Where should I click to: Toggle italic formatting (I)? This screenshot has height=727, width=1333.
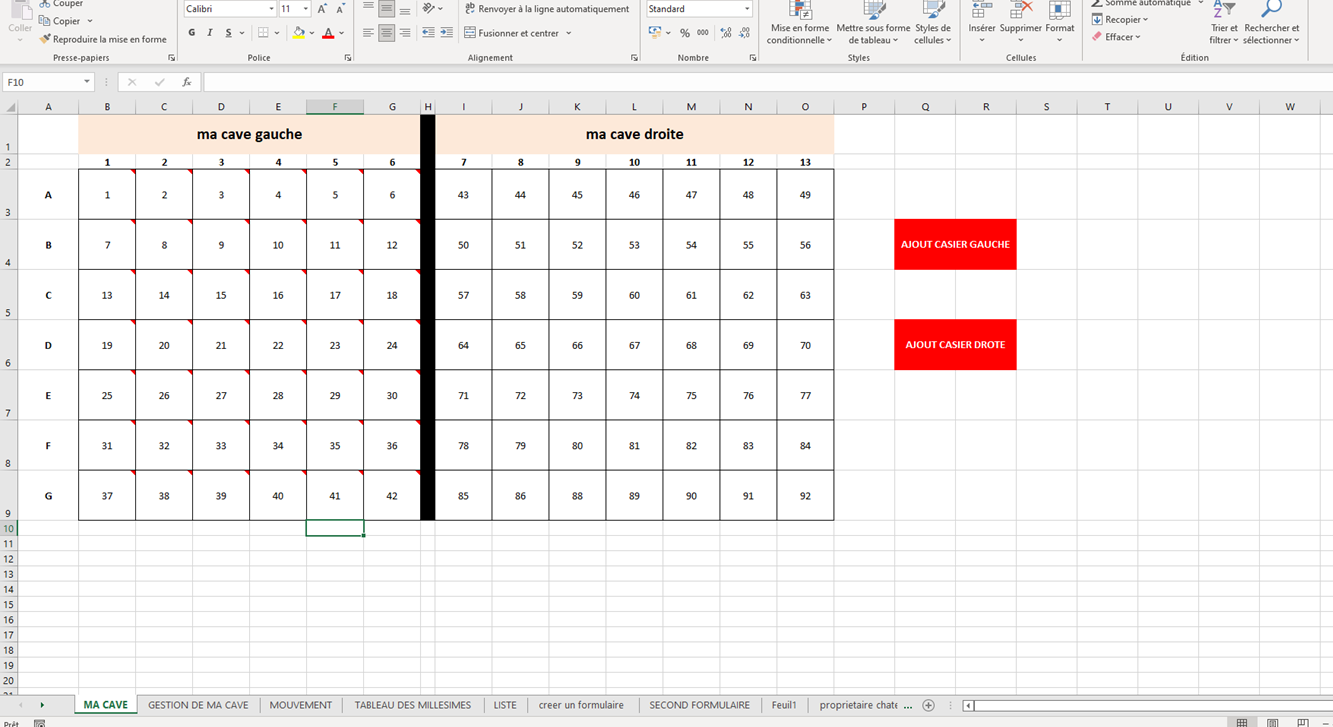coord(210,33)
